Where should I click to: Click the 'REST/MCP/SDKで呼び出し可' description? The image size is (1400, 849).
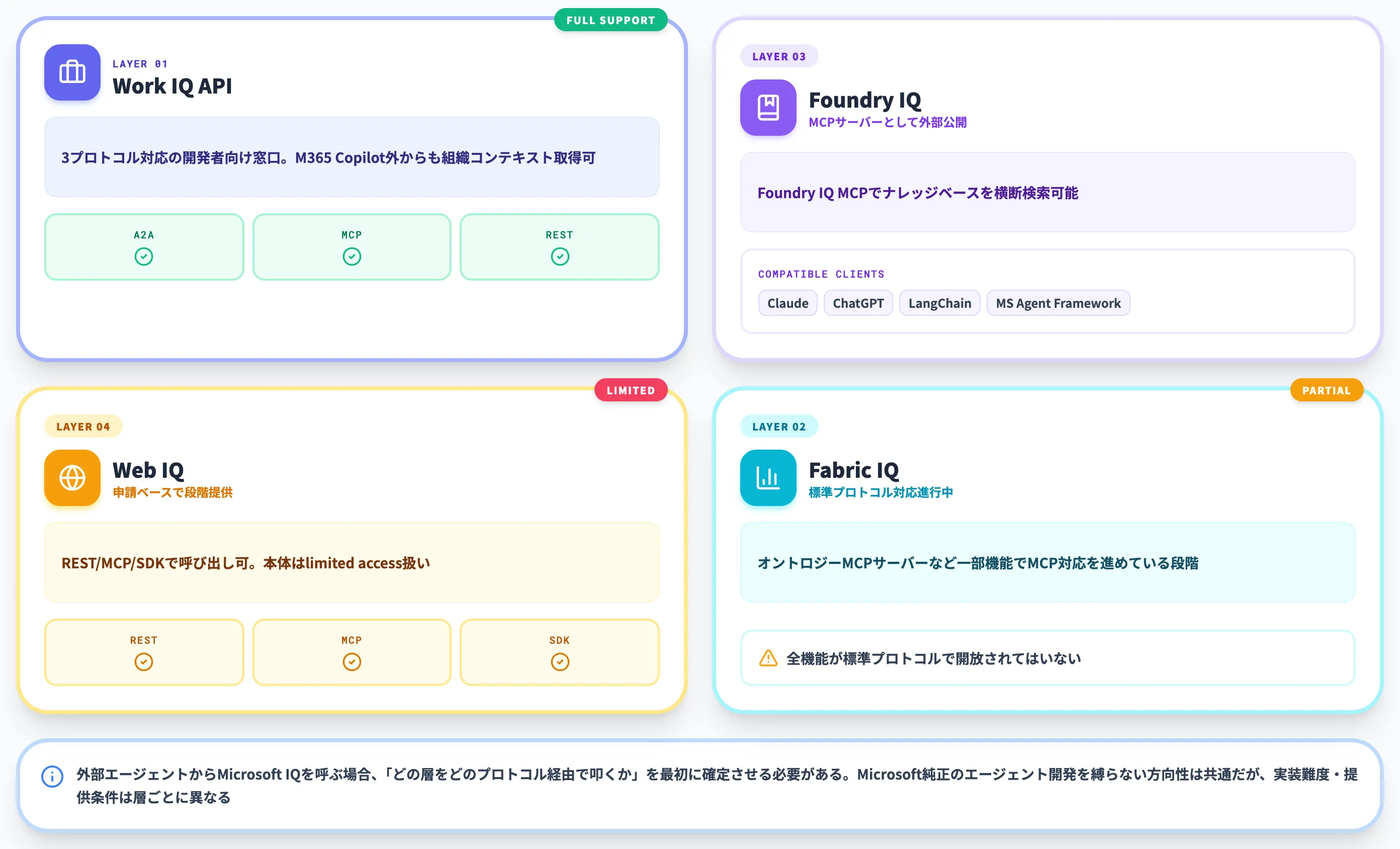245,563
